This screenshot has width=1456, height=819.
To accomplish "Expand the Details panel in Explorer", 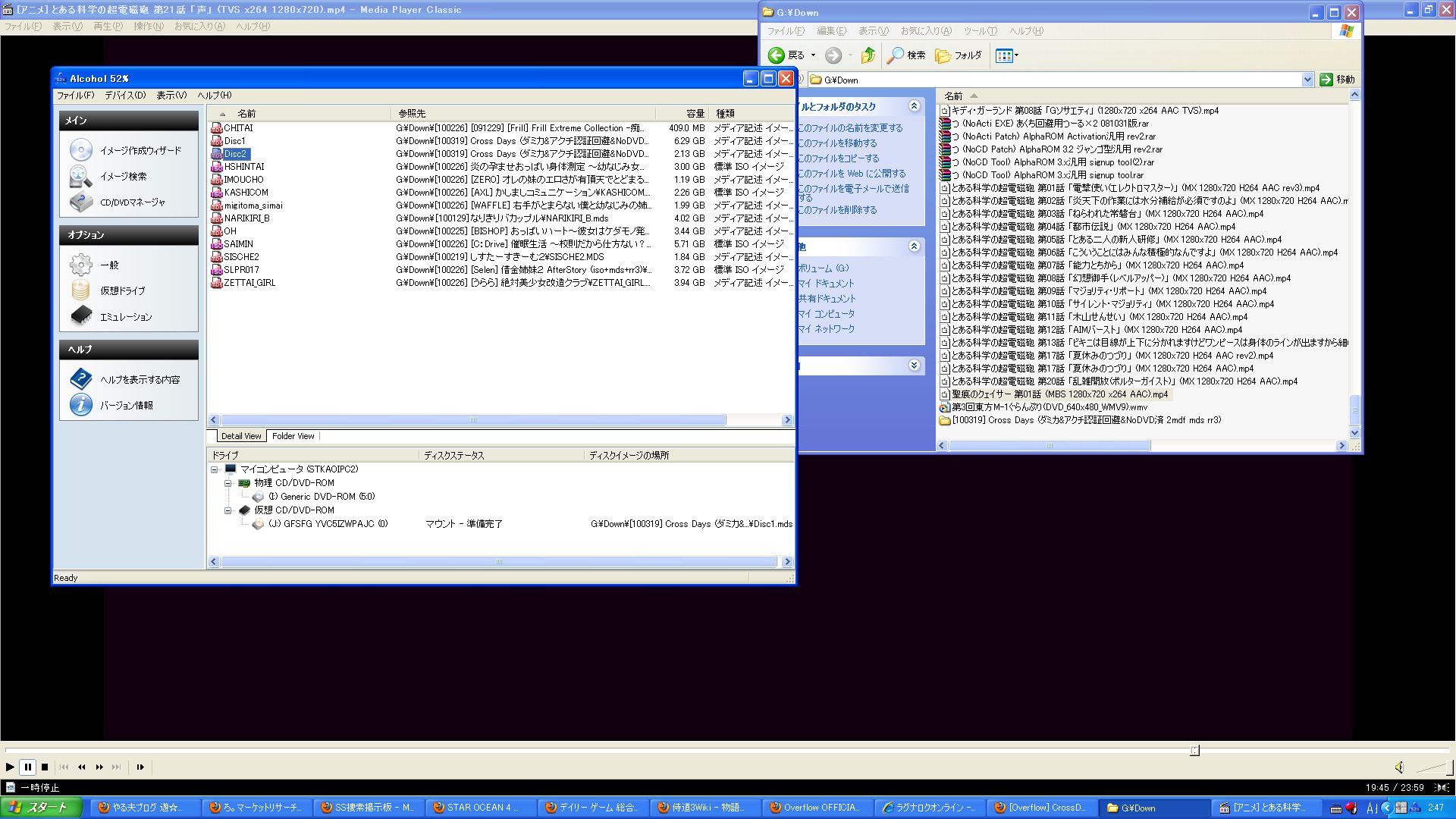I will tap(914, 366).
